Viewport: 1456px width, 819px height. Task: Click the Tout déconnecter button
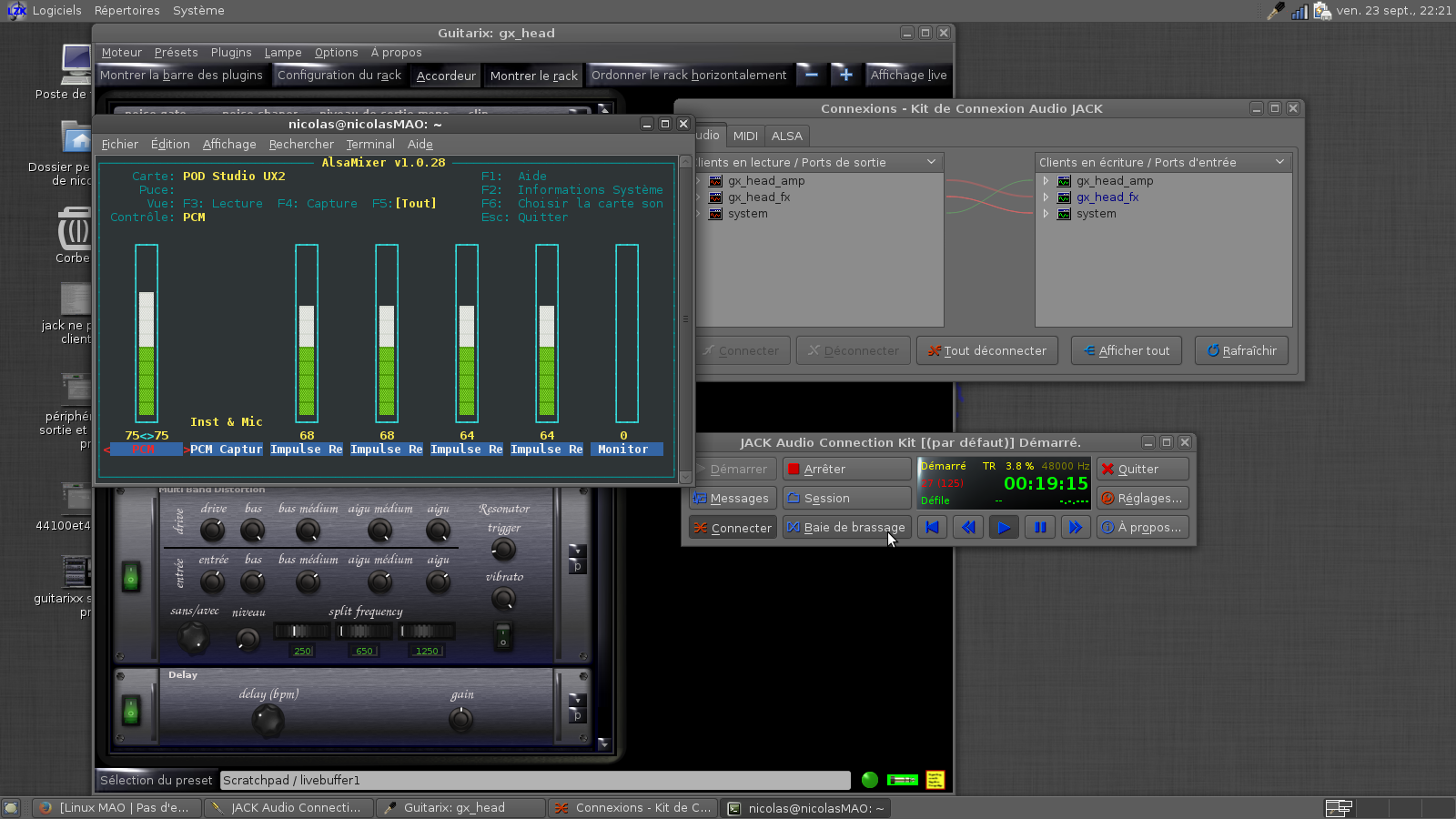986,350
